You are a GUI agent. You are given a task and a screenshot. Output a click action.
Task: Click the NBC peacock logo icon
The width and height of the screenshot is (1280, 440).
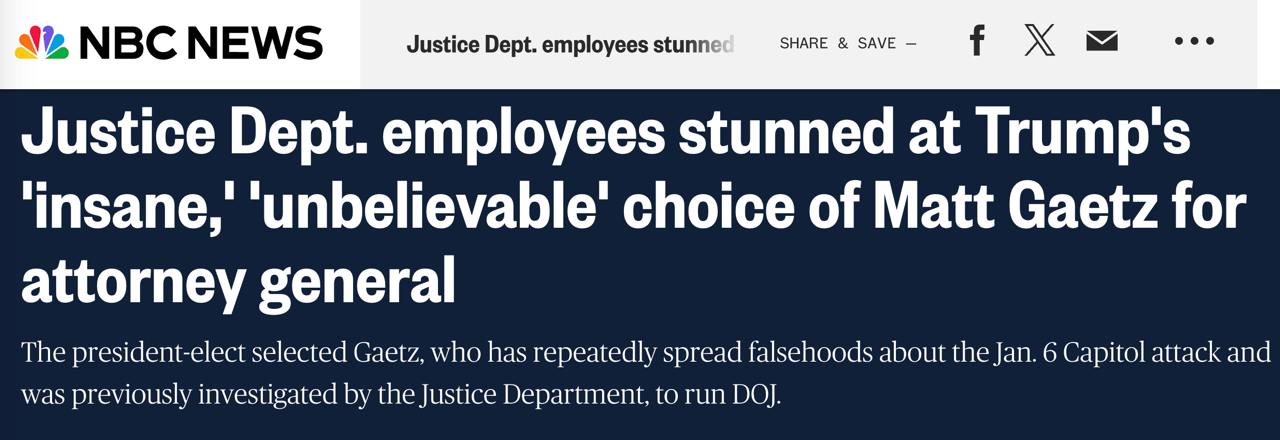41,43
